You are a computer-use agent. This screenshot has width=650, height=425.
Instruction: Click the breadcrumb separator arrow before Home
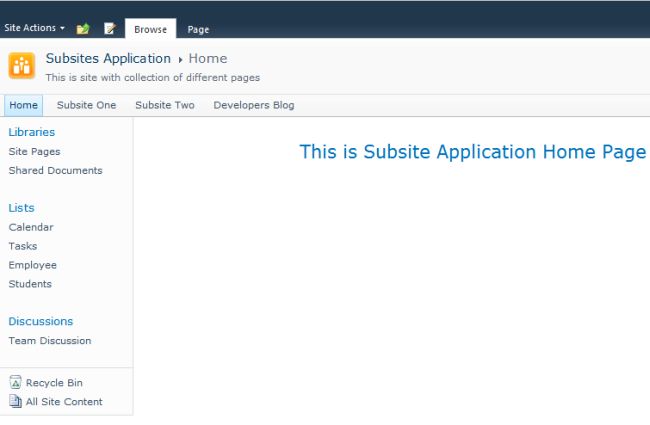click(180, 60)
